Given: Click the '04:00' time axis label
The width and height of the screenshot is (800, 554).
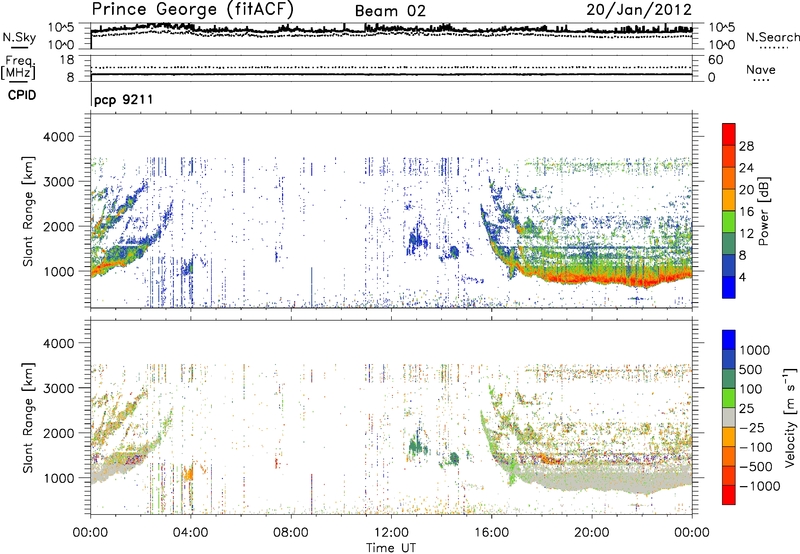Looking at the screenshot, I should (190, 533).
